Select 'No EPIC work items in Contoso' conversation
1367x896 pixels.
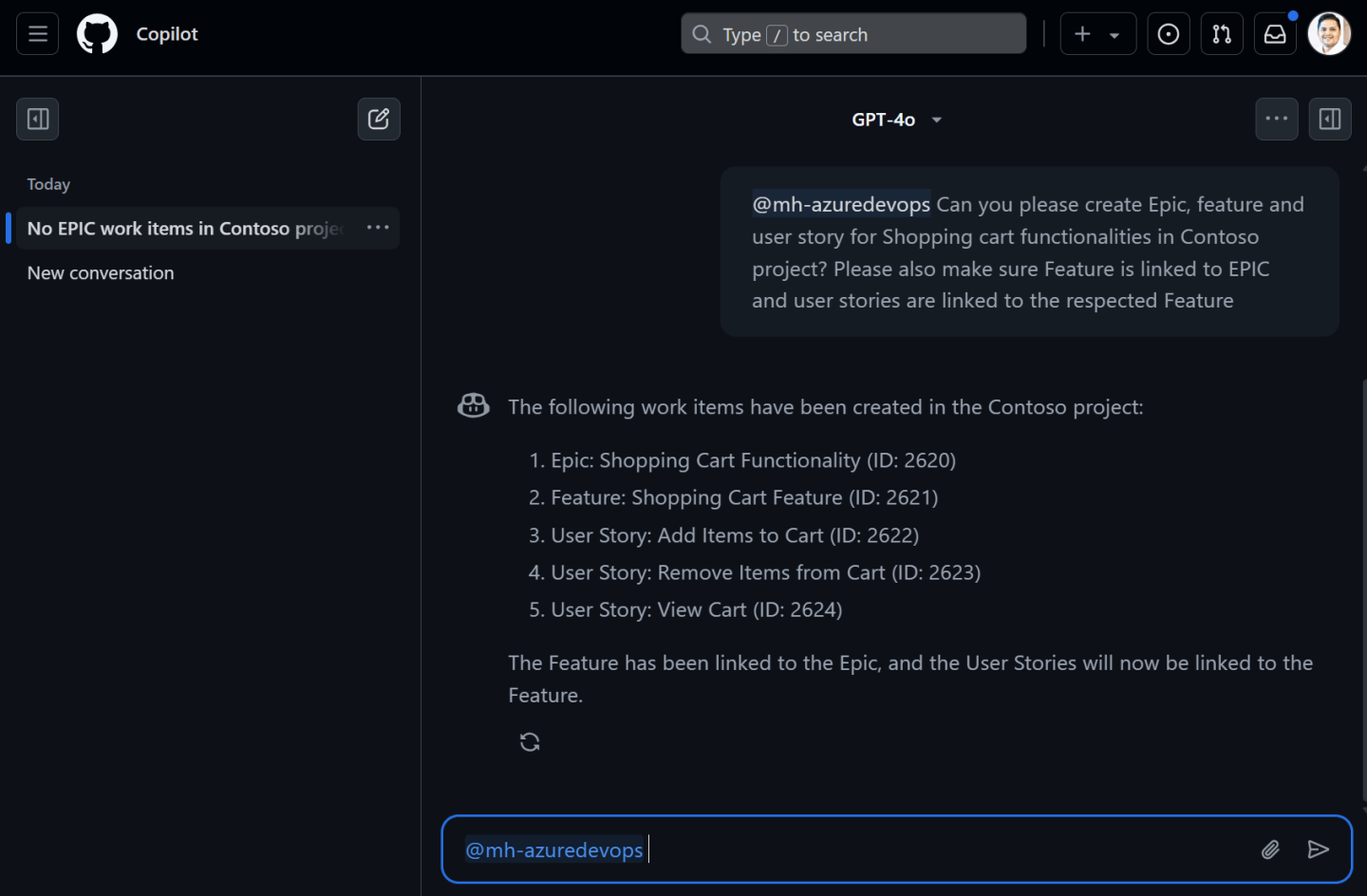point(185,229)
